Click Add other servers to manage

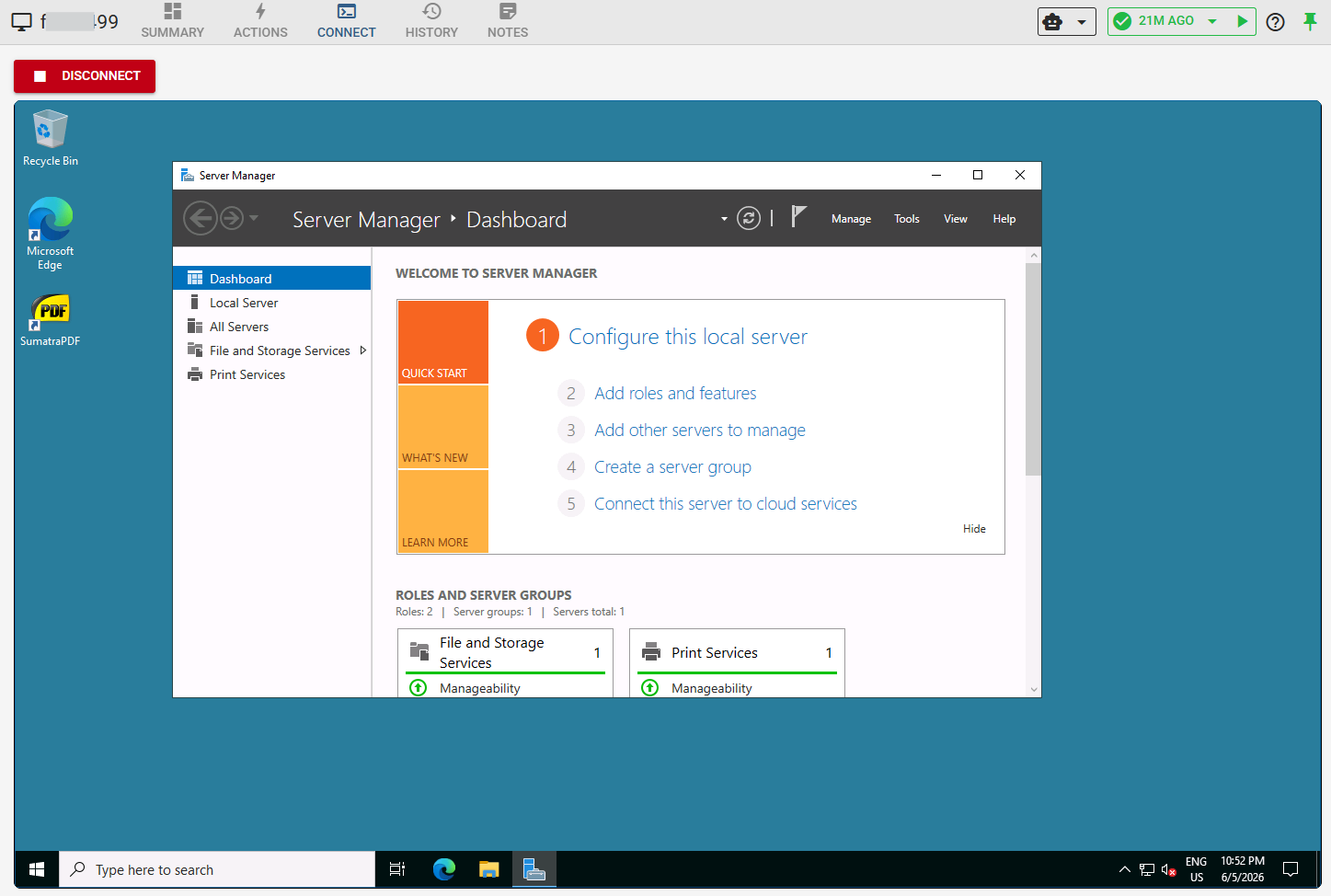699,430
